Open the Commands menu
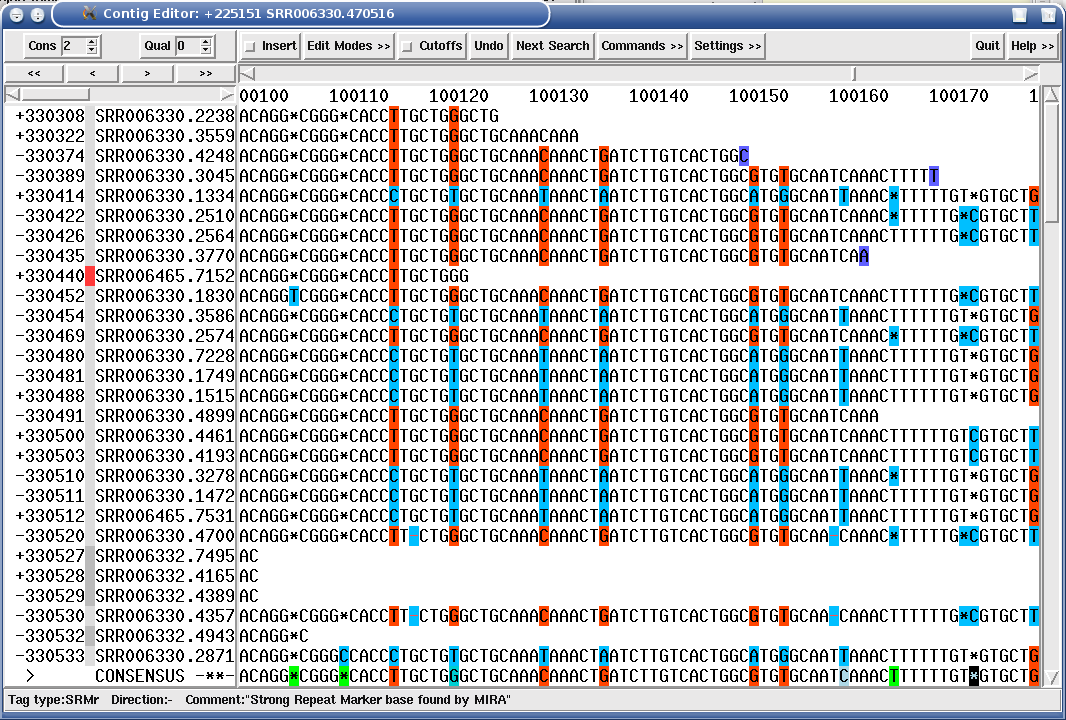 click(x=642, y=46)
